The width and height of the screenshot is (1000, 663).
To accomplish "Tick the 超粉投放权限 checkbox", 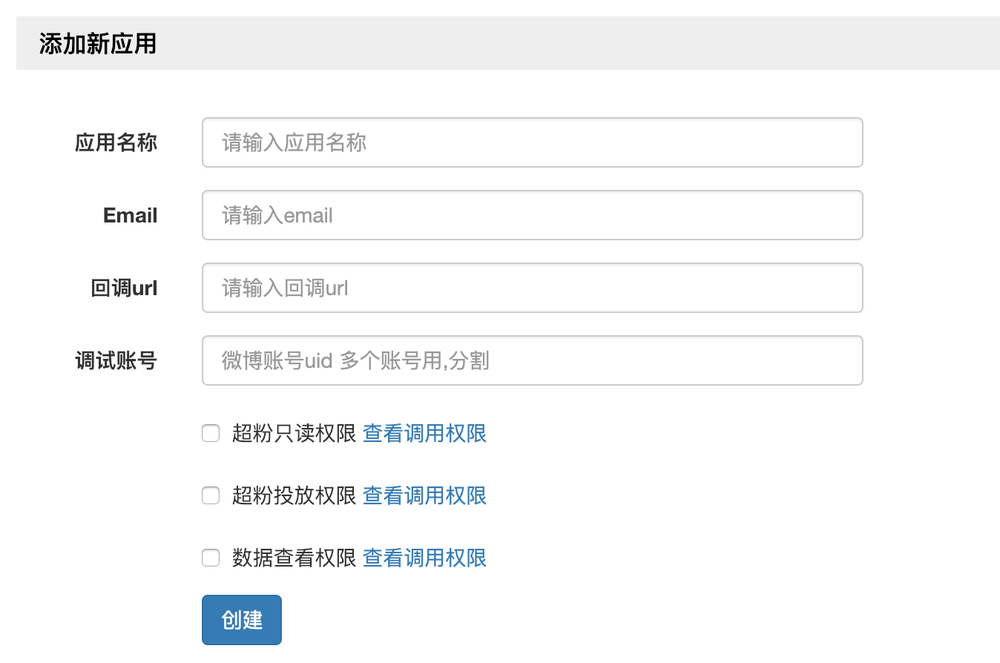I will pos(211,495).
